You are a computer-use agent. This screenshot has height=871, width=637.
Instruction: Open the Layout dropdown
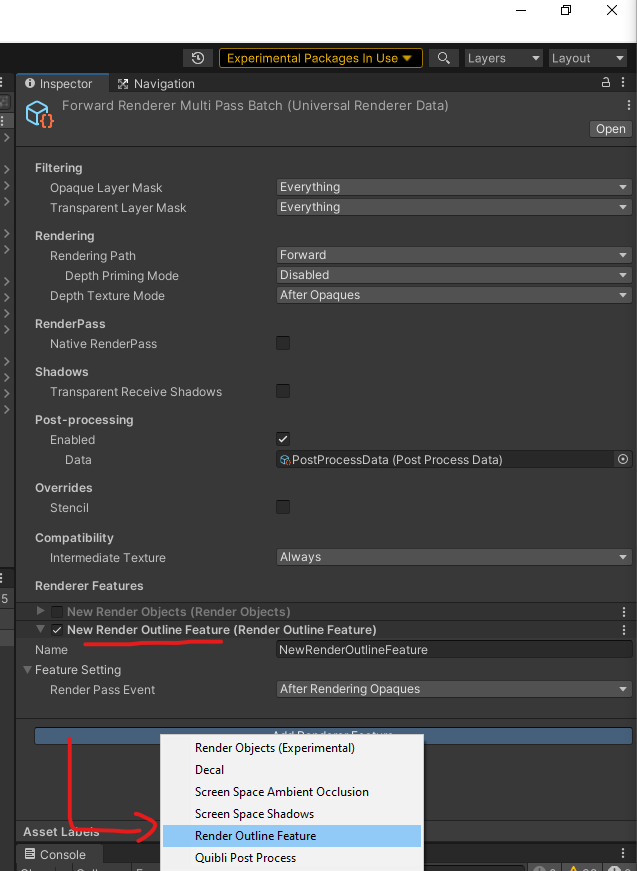588,58
